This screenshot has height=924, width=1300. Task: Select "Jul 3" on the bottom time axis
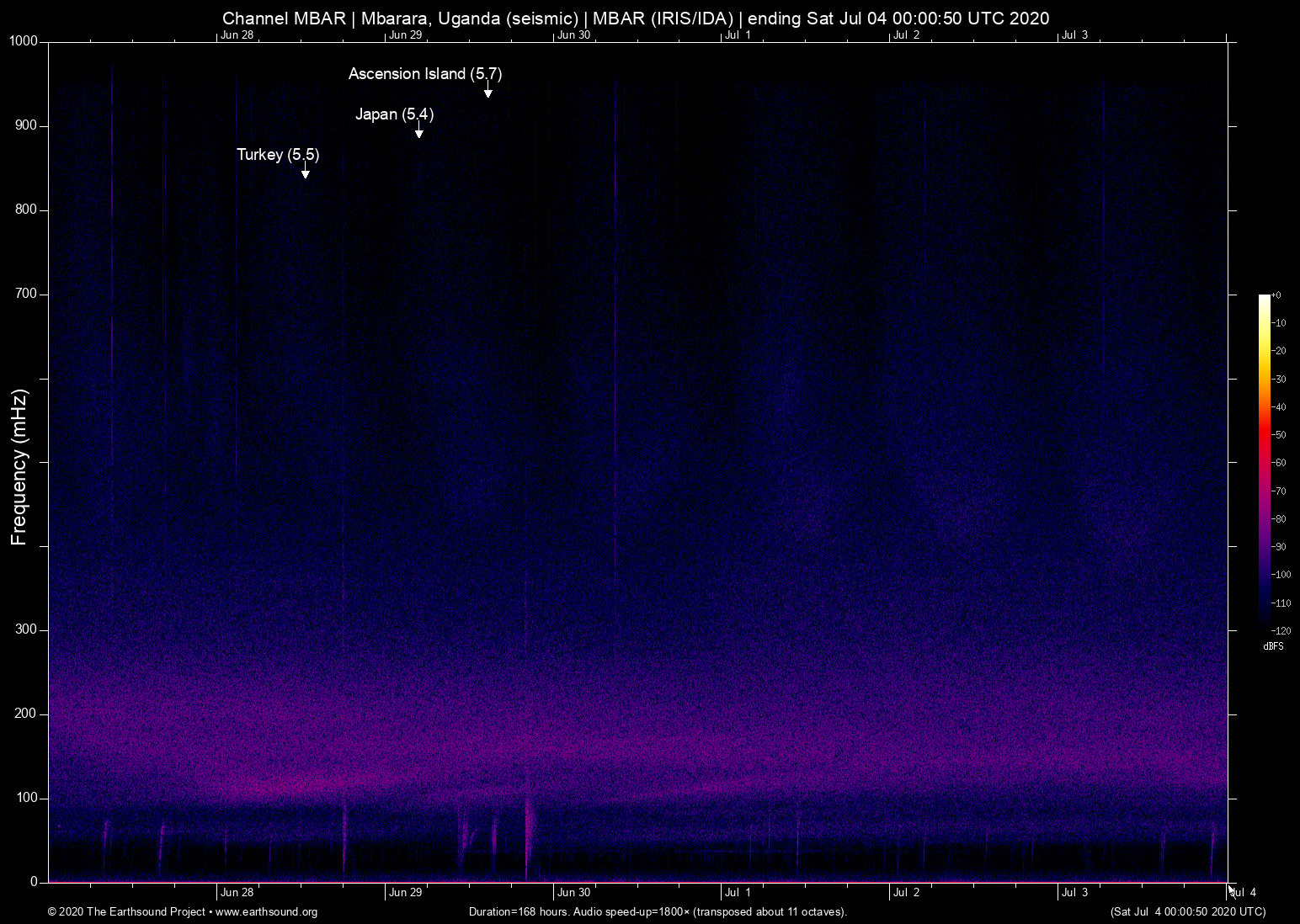1074,893
